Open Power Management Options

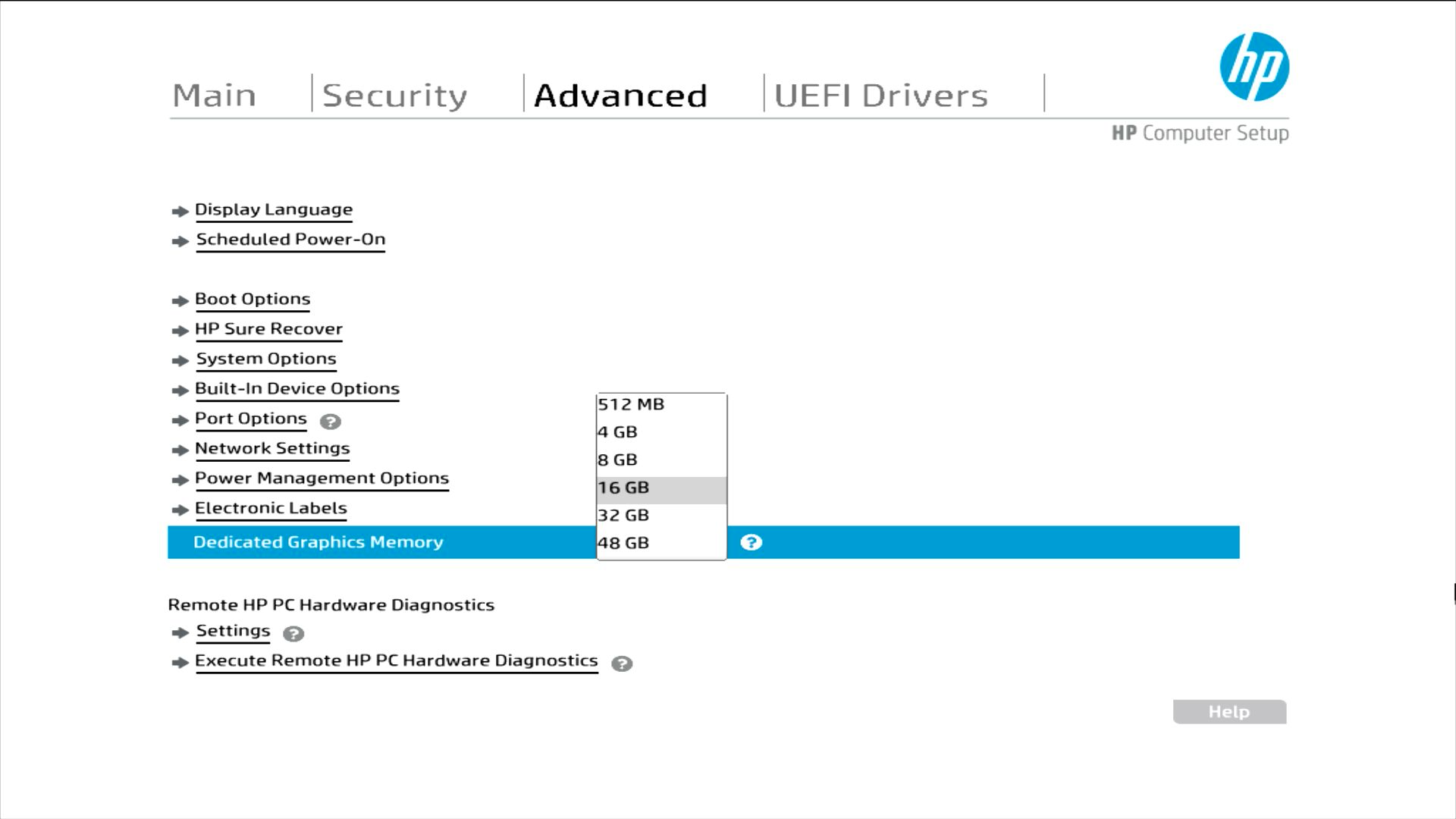(x=322, y=479)
